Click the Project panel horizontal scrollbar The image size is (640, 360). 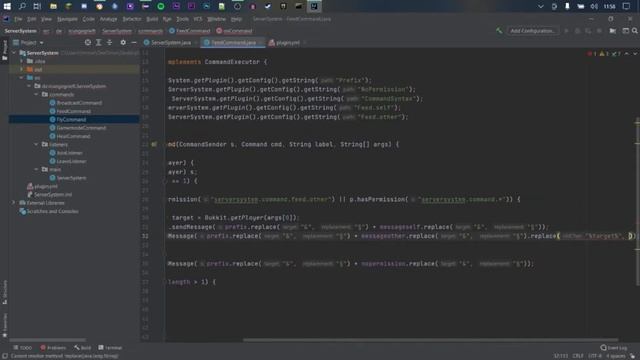point(47,340)
